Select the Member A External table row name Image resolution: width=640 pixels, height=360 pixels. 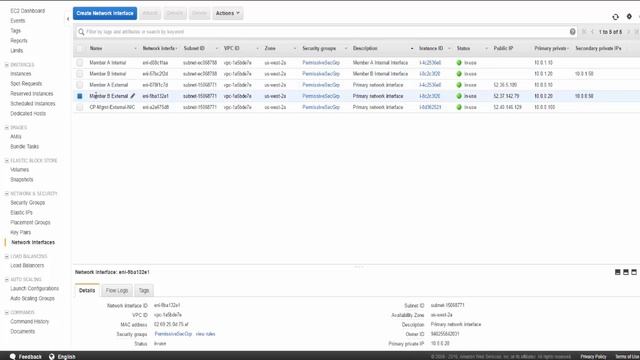coord(109,84)
